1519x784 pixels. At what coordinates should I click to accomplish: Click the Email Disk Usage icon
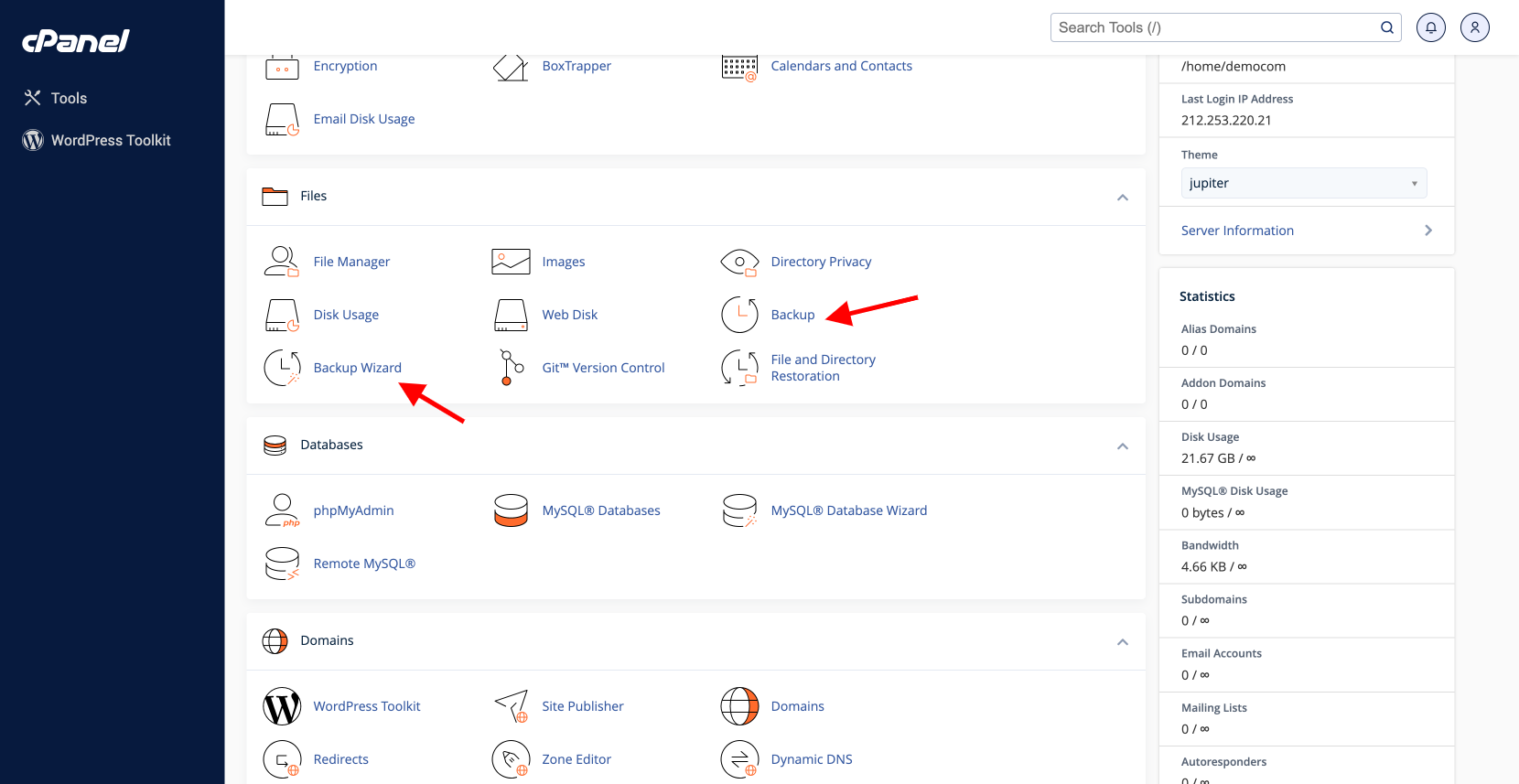(282, 119)
